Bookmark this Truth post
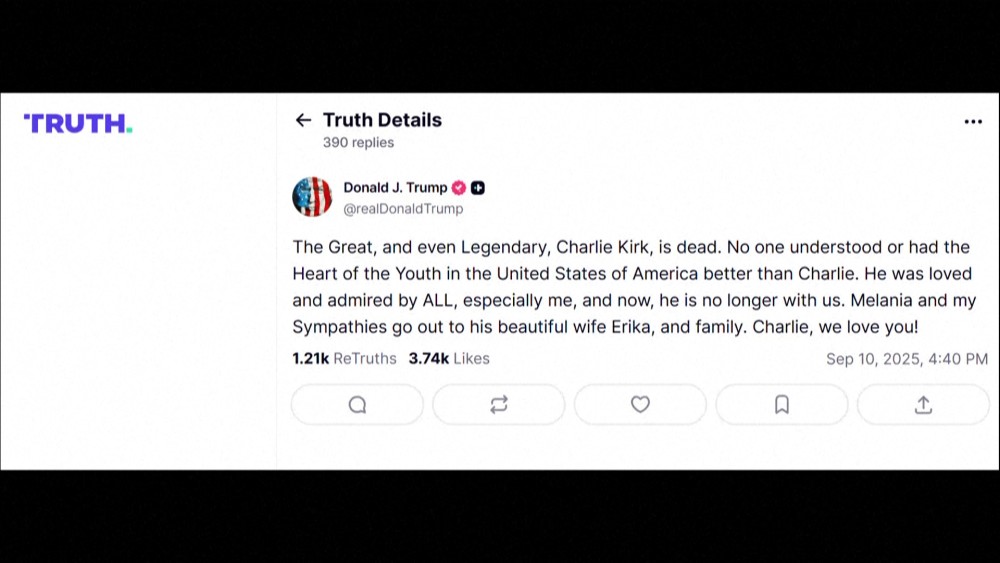 tap(782, 404)
